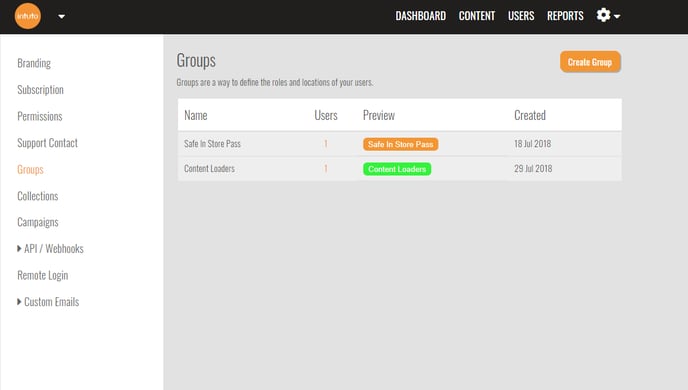Screen dimensions: 688x390
Task: Open the Safe In Store Pass group name
Action: point(212,143)
